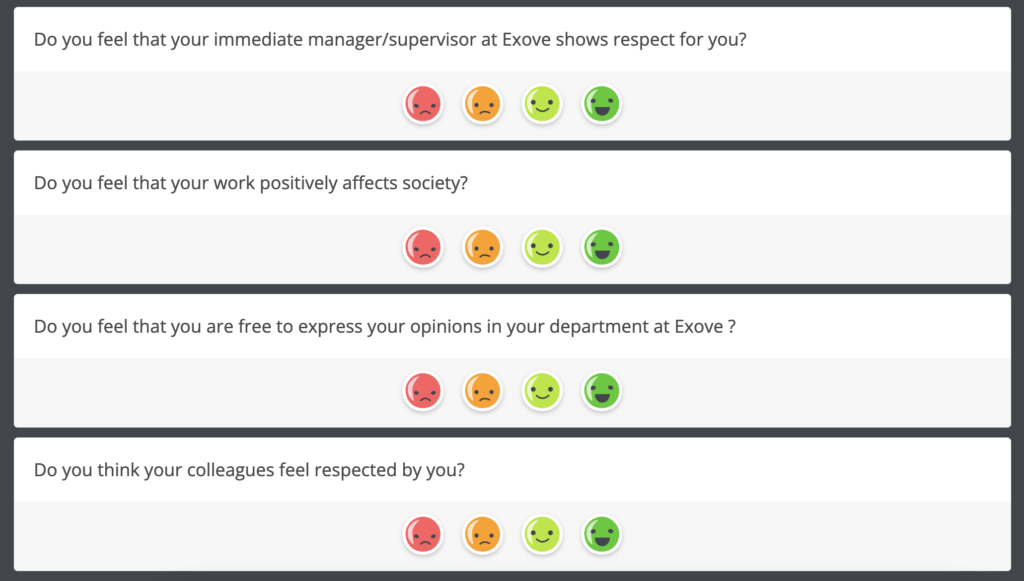1024x581 pixels.
Task: Click the colleagues feel respected question text
Action: coord(249,471)
